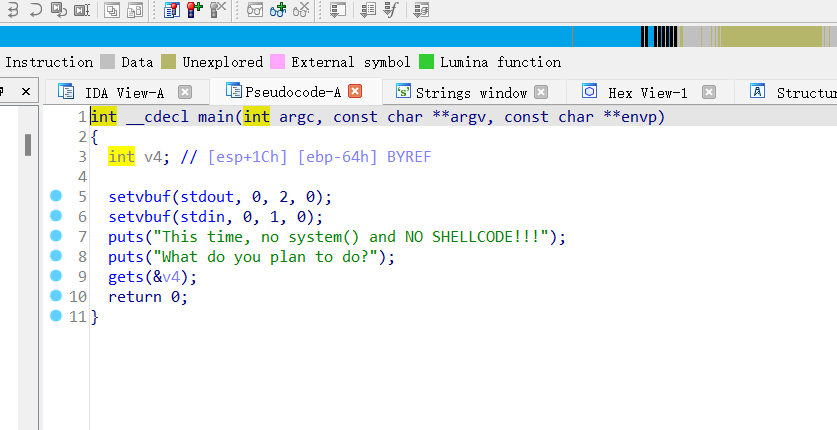Click puts call on line 8
The width and height of the screenshot is (837, 430).
tap(126, 257)
